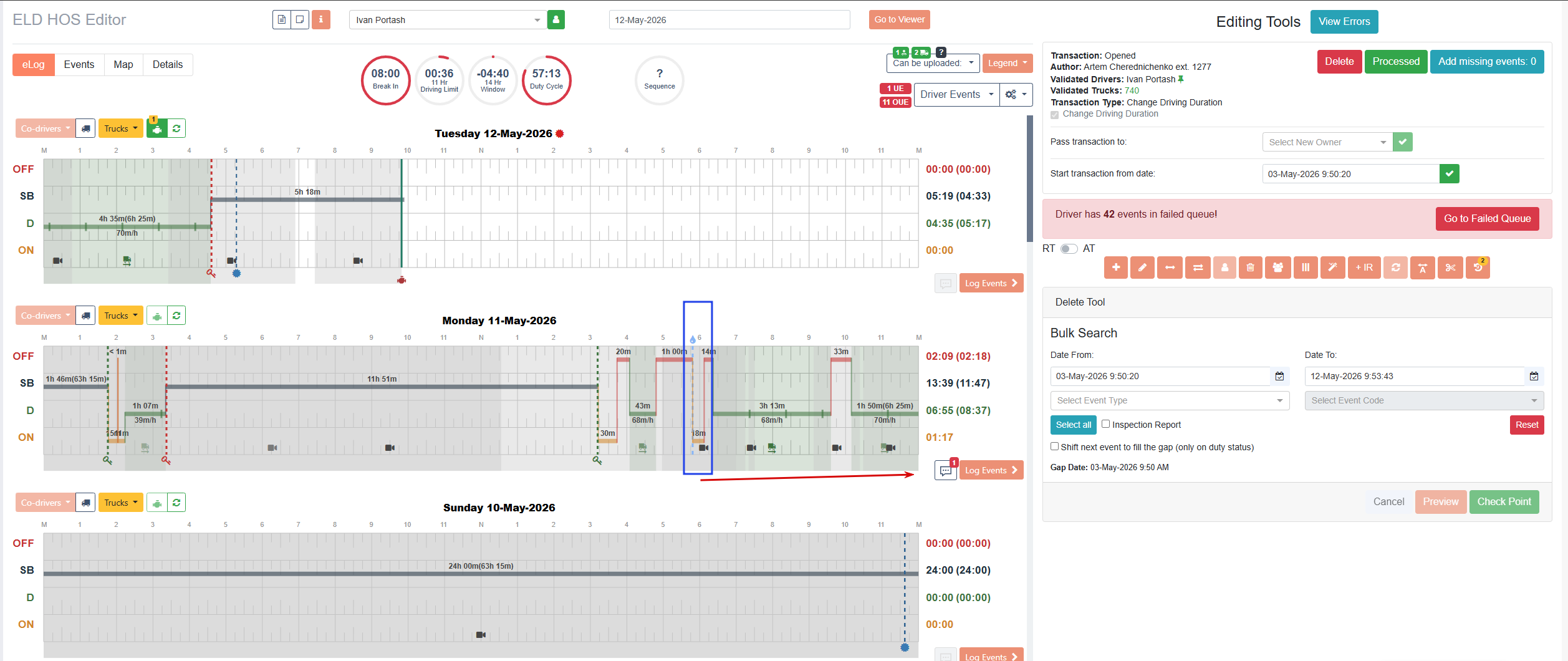Expand the Legend dropdown

click(1007, 63)
